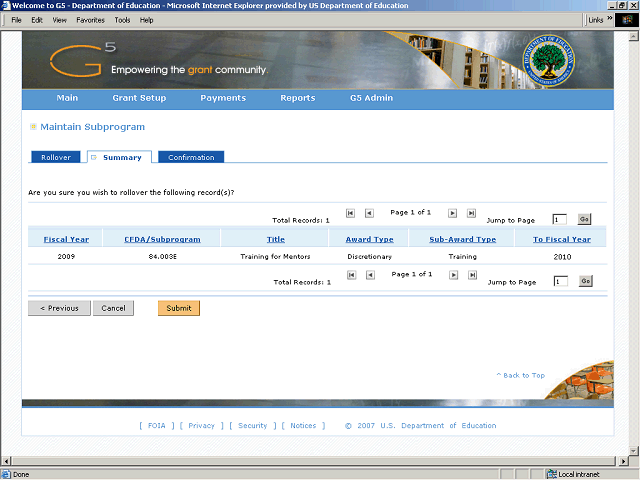Open the Main navigation item
Image resolution: width=640 pixels, height=480 pixels.
pos(67,98)
